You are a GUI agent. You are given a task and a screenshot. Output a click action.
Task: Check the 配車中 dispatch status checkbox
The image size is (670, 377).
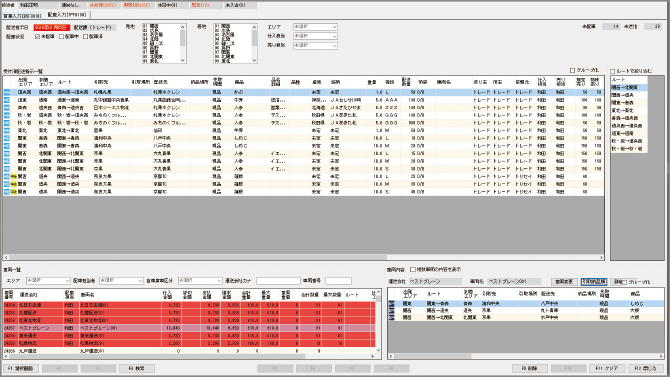61,37
